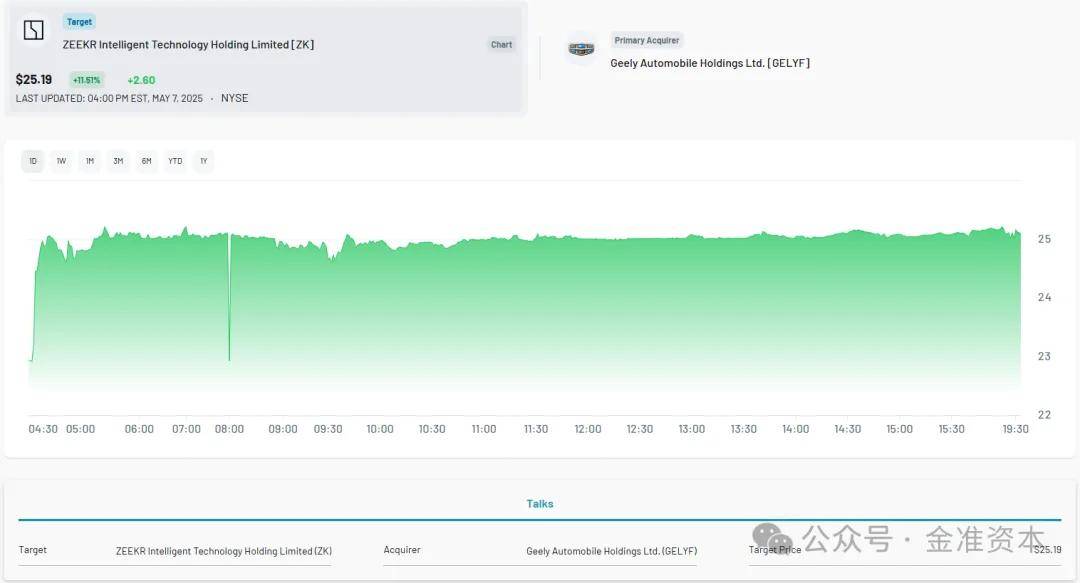This screenshot has height=583, width=1080.
Task: Click the Geely Automobile logo icon
Action: coord(581,49)
